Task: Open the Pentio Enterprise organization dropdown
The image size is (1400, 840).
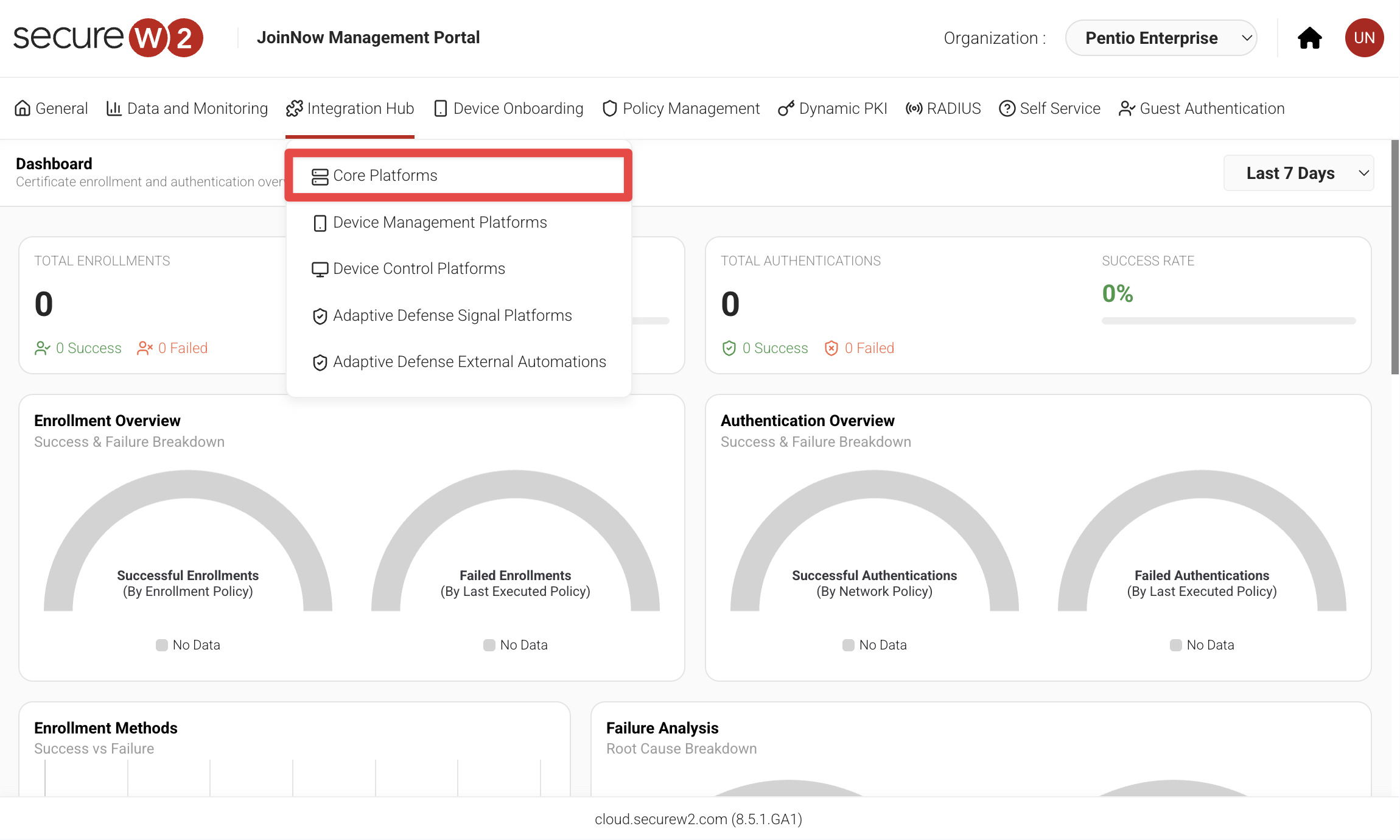Action: coord(1161,38)
